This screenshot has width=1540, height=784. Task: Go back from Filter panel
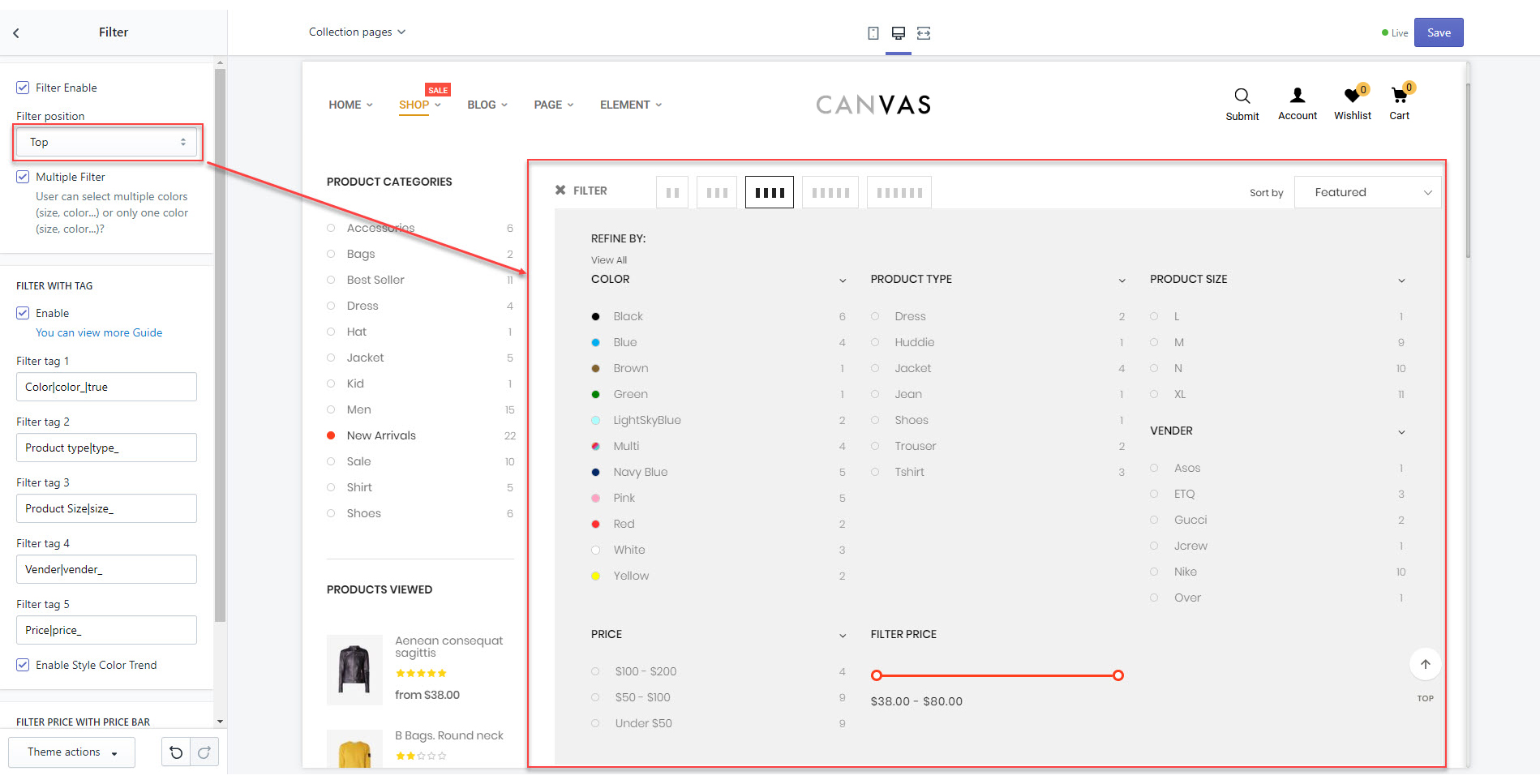(15, 32)
